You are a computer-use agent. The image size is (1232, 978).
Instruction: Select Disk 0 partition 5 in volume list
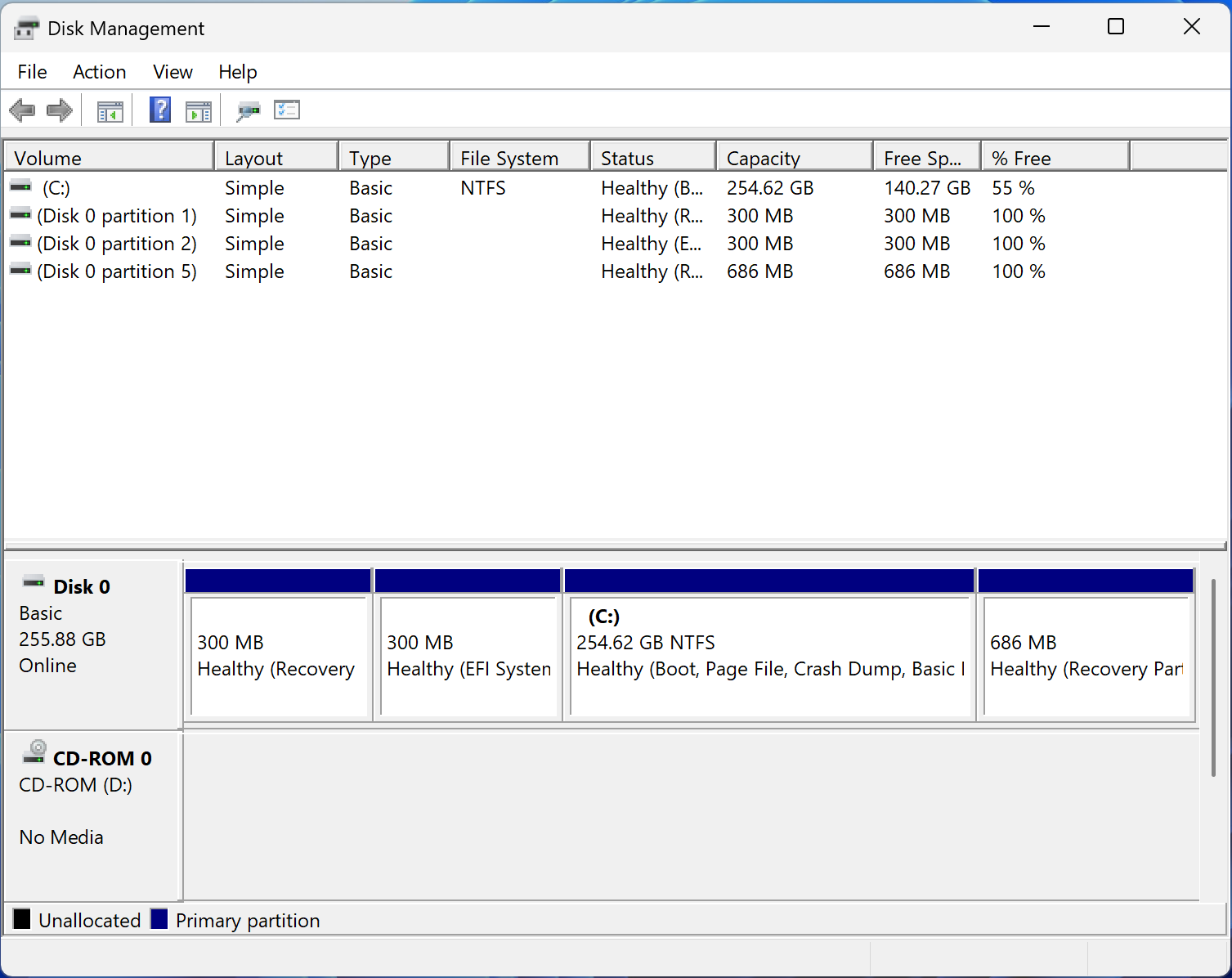116,271
